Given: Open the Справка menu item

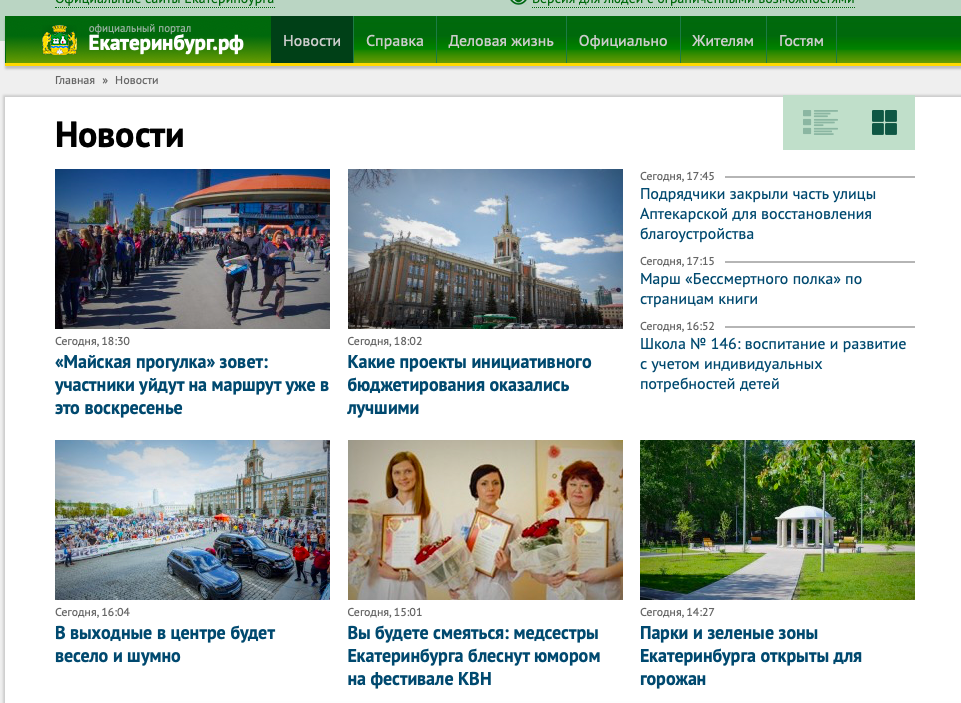Looking at the screenshot, I should (394, 41).
